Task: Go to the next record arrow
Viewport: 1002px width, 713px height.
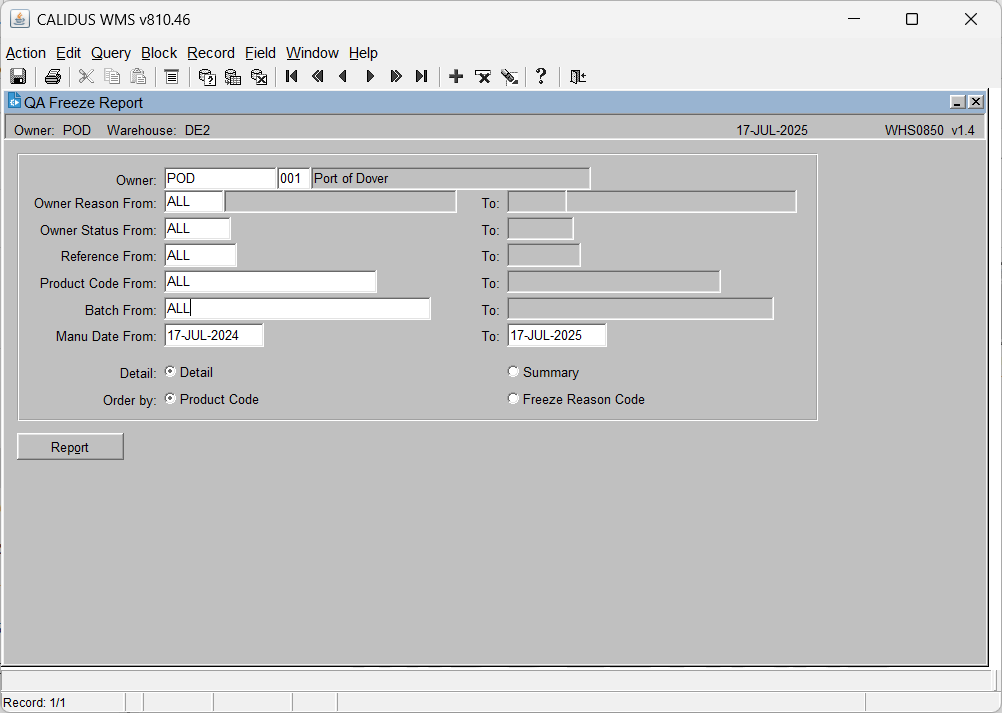Action: (x=370, y=77)
